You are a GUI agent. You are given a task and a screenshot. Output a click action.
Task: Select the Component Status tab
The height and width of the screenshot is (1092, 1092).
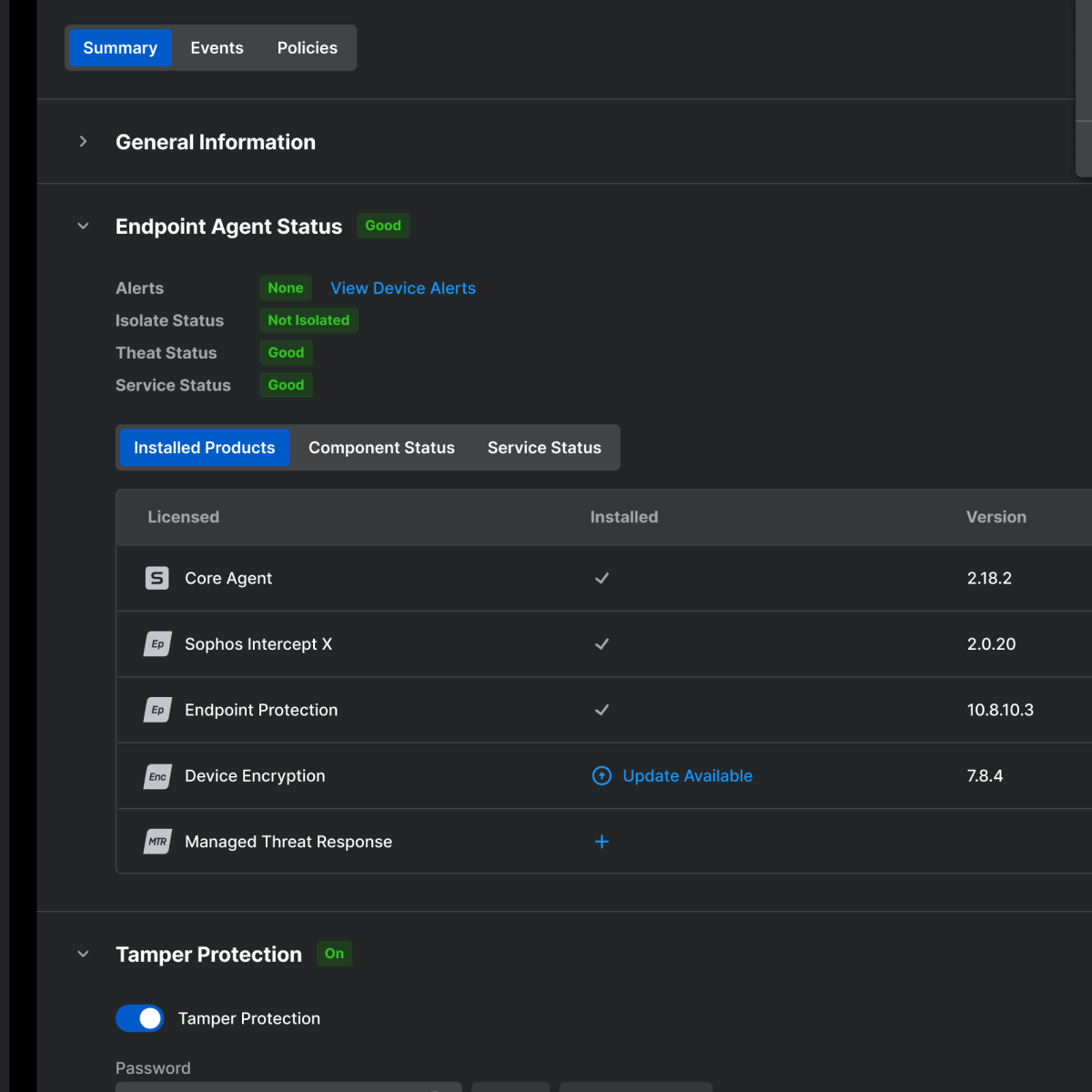point(381,448)
